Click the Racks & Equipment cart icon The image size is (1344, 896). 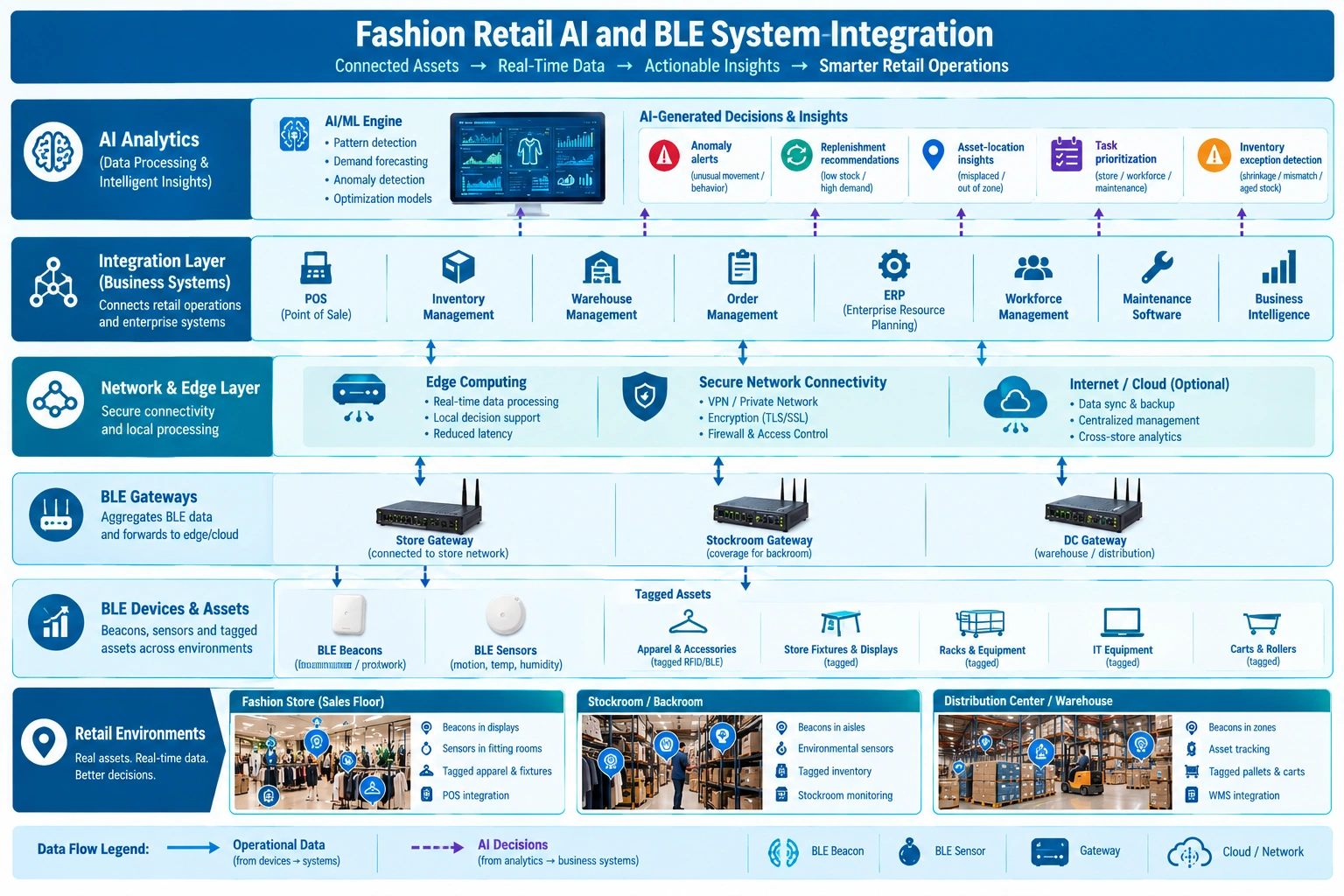pos(981,623)
